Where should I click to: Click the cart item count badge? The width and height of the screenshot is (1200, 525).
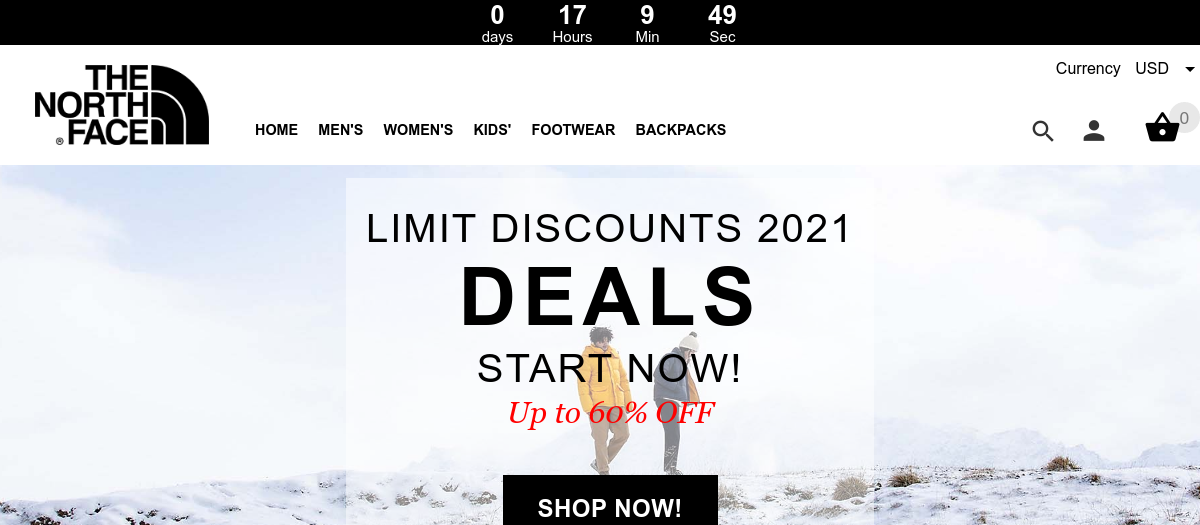1184,118
